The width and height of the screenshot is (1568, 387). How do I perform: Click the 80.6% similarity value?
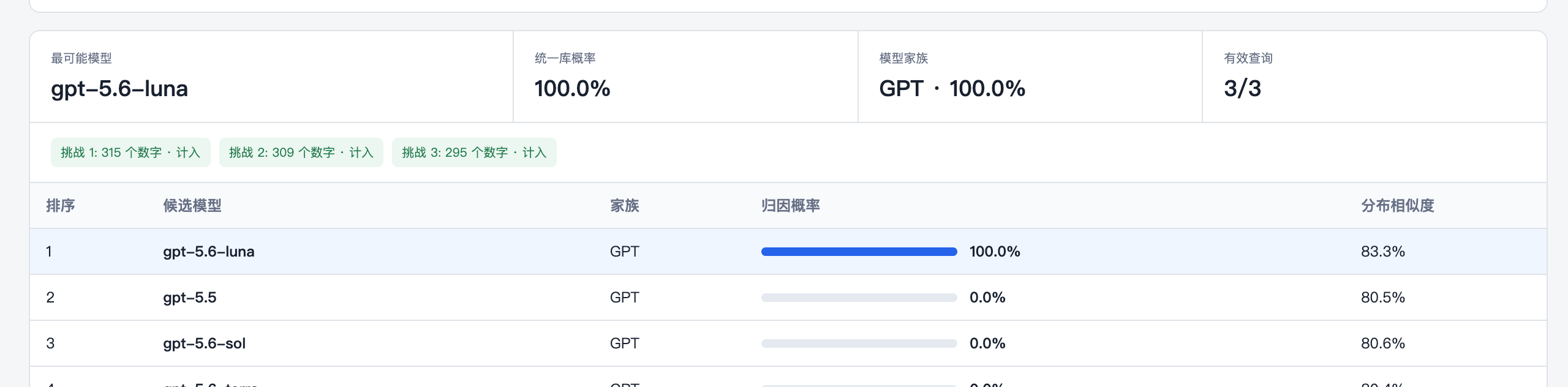point(1383,344)
